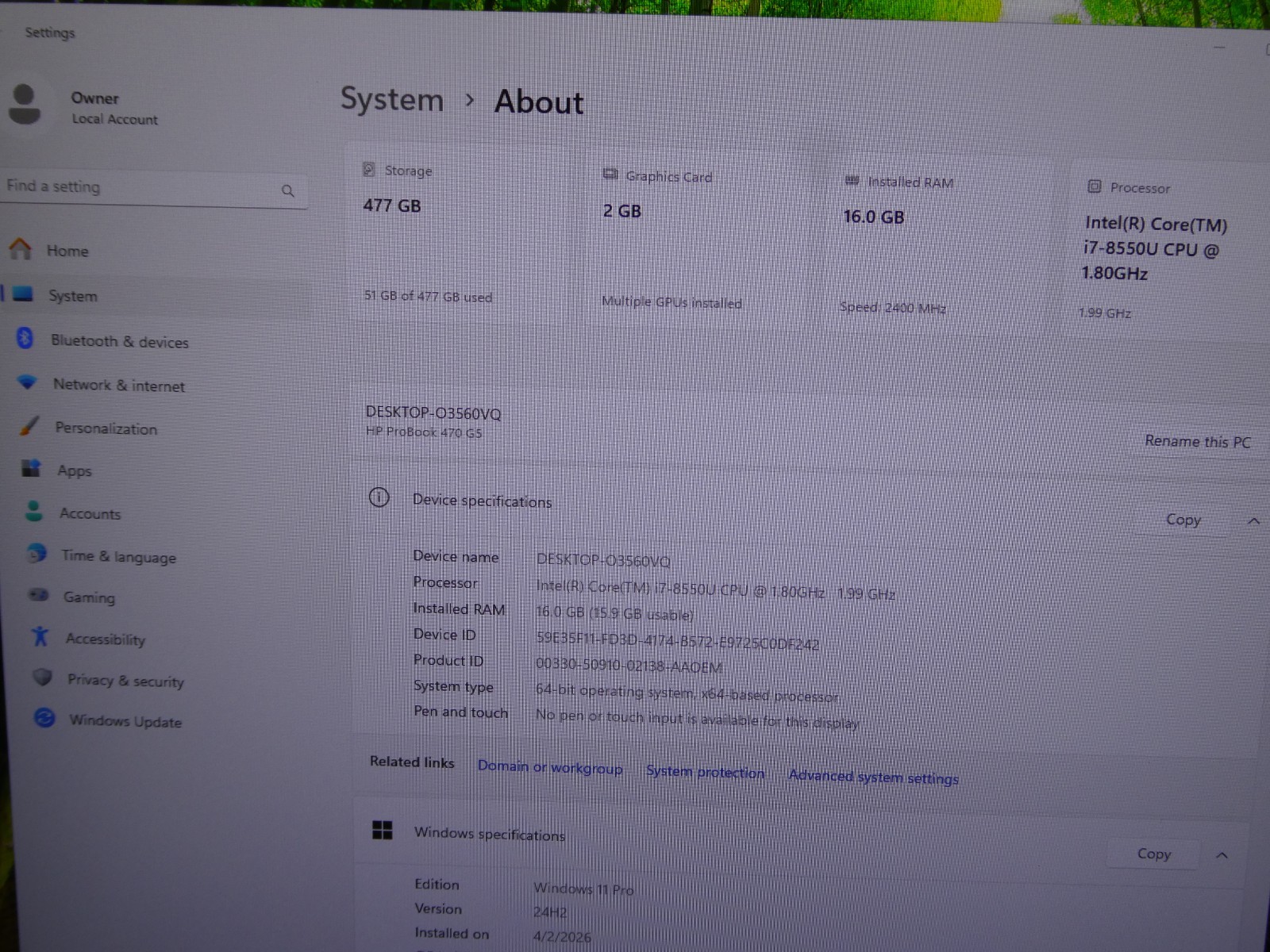Open System protection link
The image size is (1270, 952).
(x=705, y=772)
